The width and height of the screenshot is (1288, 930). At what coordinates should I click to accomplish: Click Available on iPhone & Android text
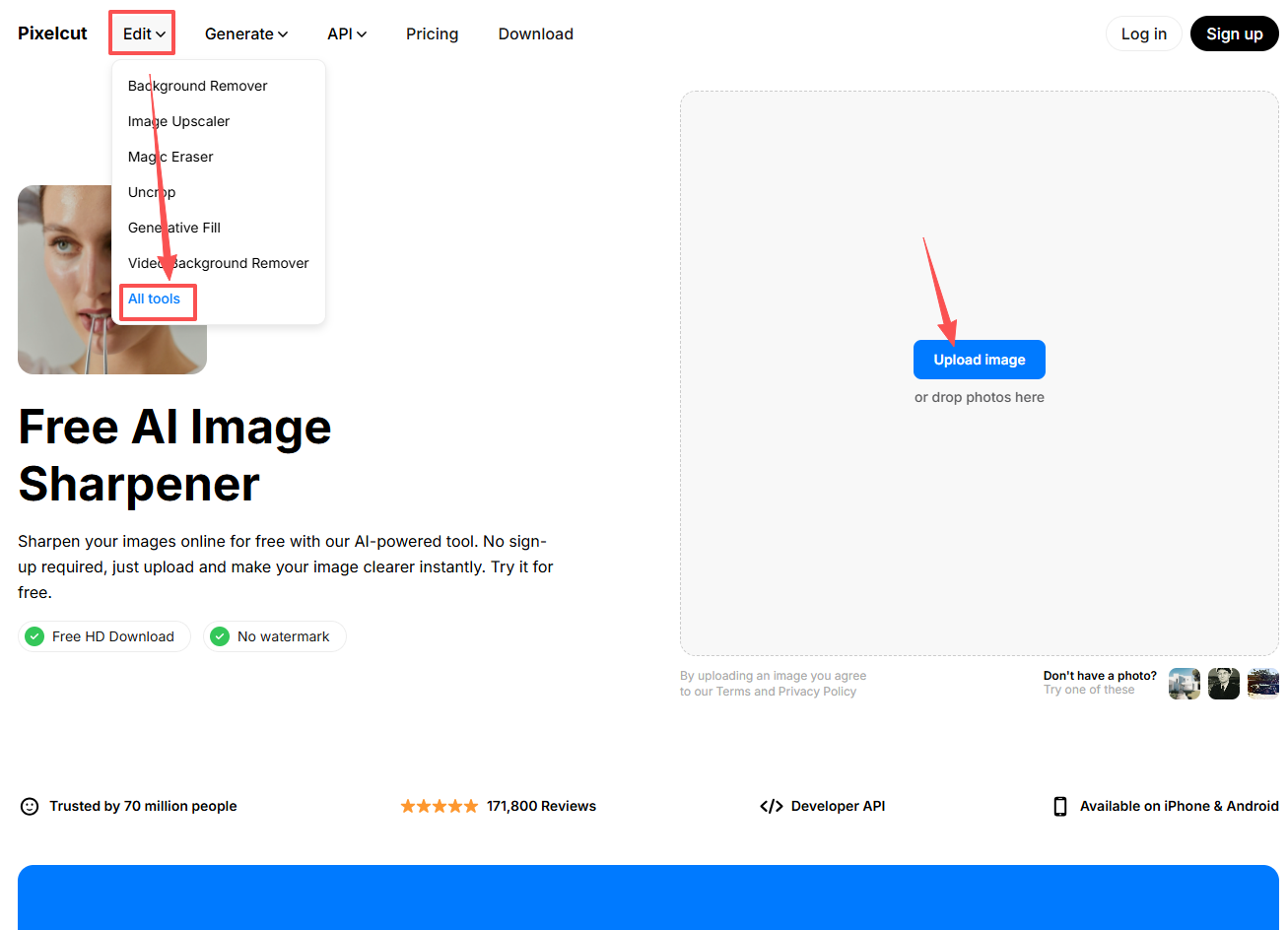[1180, 806]
